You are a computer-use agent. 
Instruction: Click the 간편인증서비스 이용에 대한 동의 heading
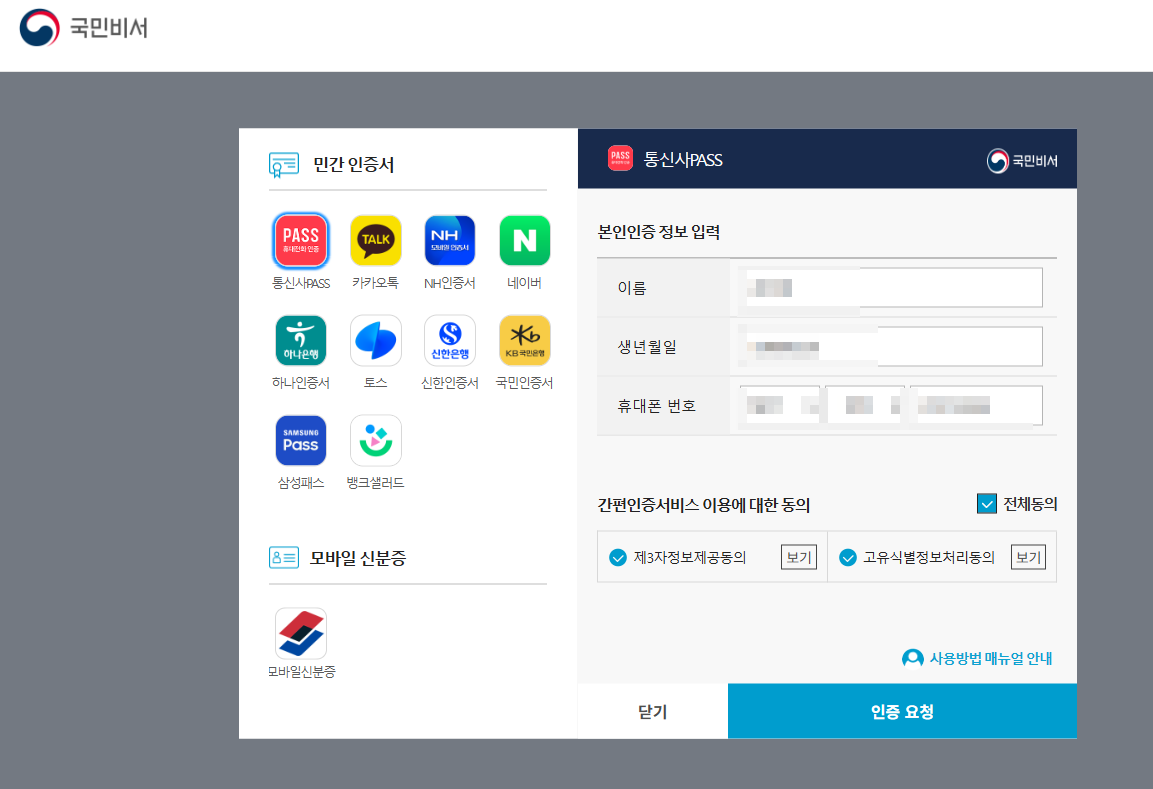coord(704,505)
